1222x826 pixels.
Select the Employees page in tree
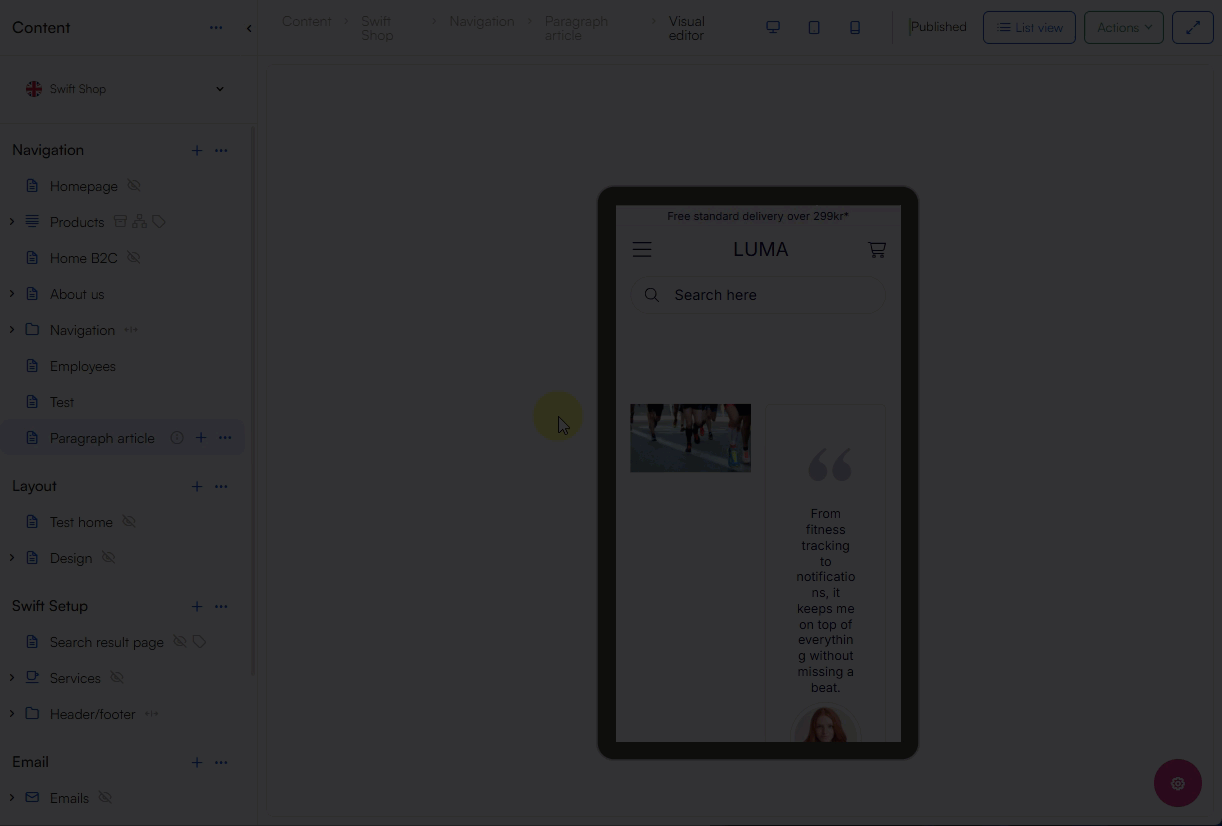83,366
